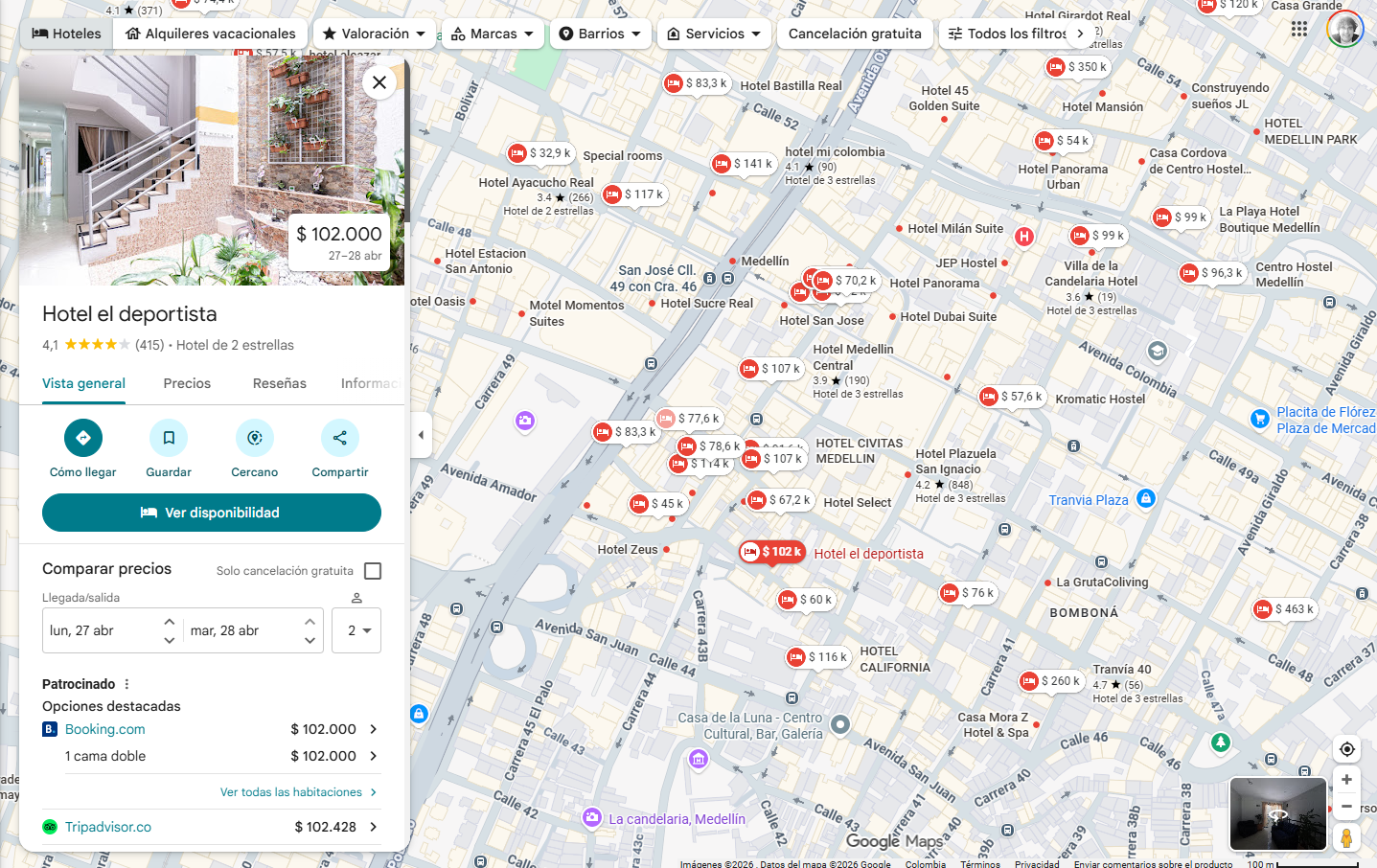Click the Hotel el deportista price marker
1377x868 pixels.
tap(771, 552)
